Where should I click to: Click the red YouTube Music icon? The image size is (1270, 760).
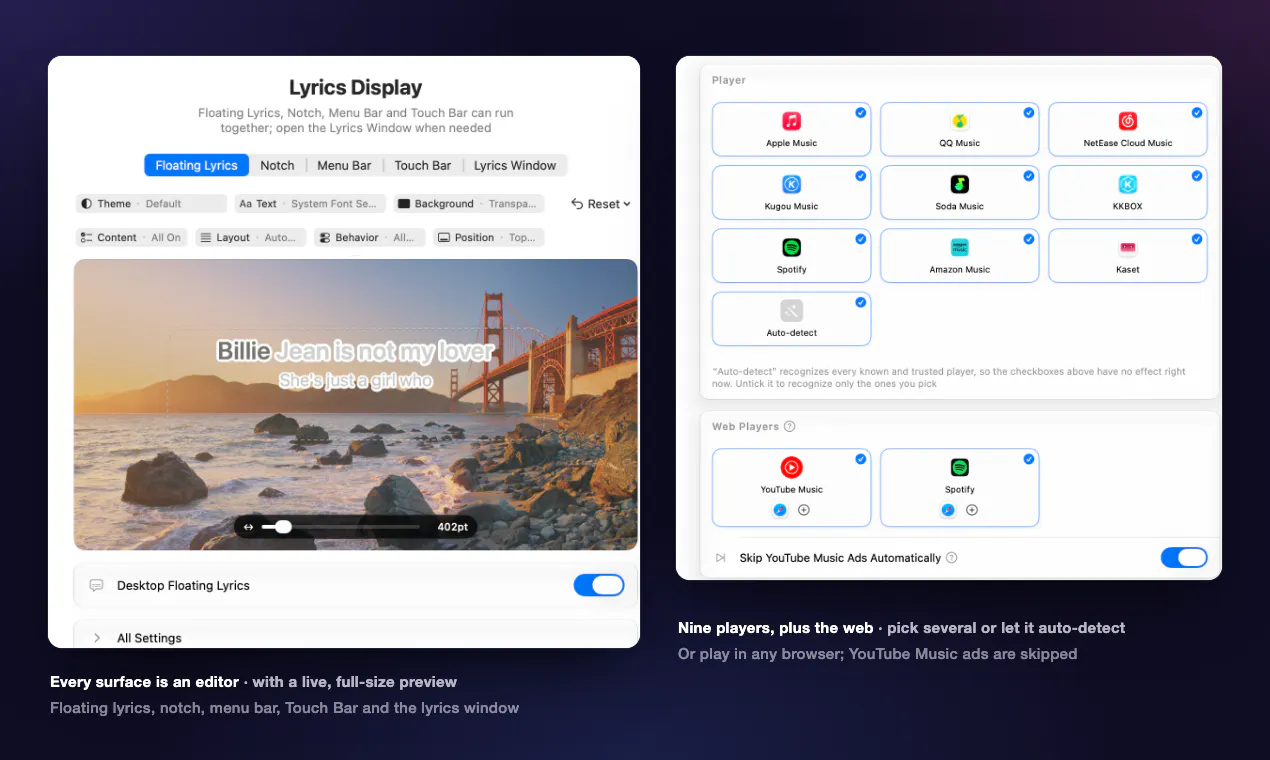tap(791, 467)
